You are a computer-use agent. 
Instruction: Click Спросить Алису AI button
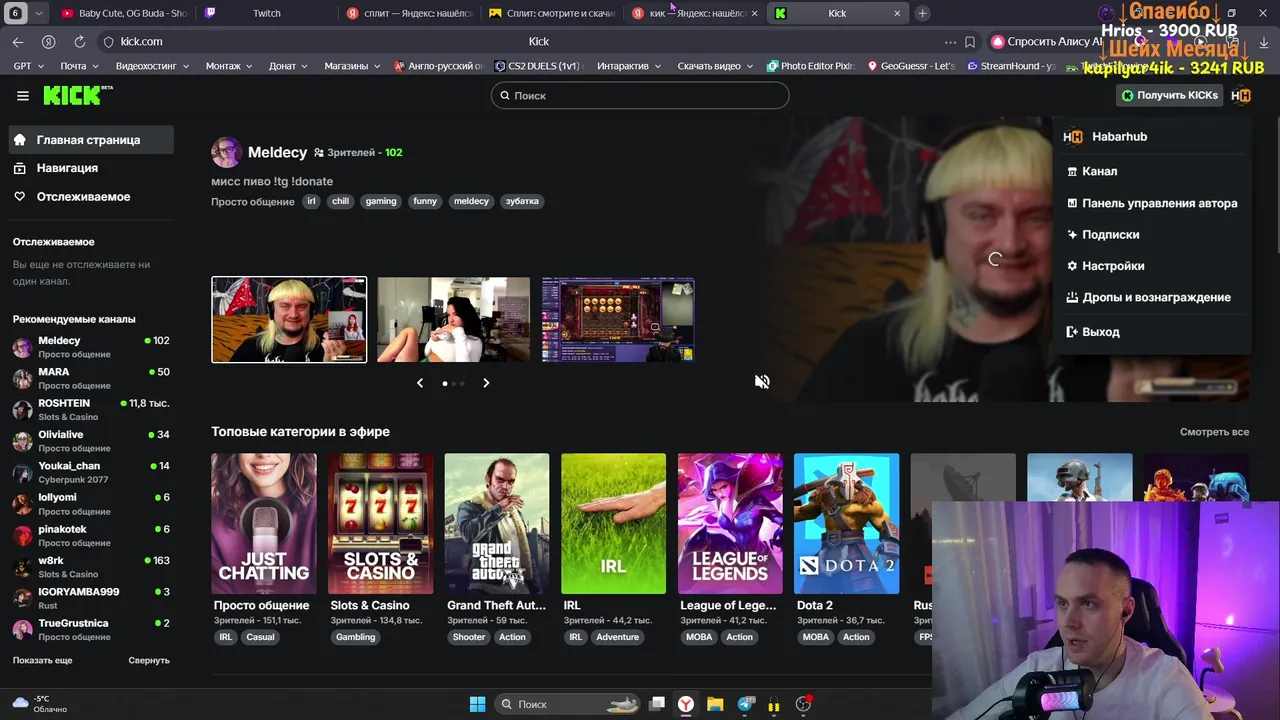coord(1045,42)
